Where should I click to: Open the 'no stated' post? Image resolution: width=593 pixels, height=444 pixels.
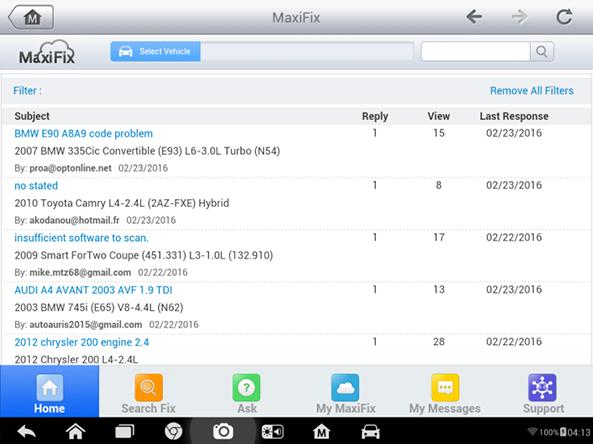tap(36, 186)
